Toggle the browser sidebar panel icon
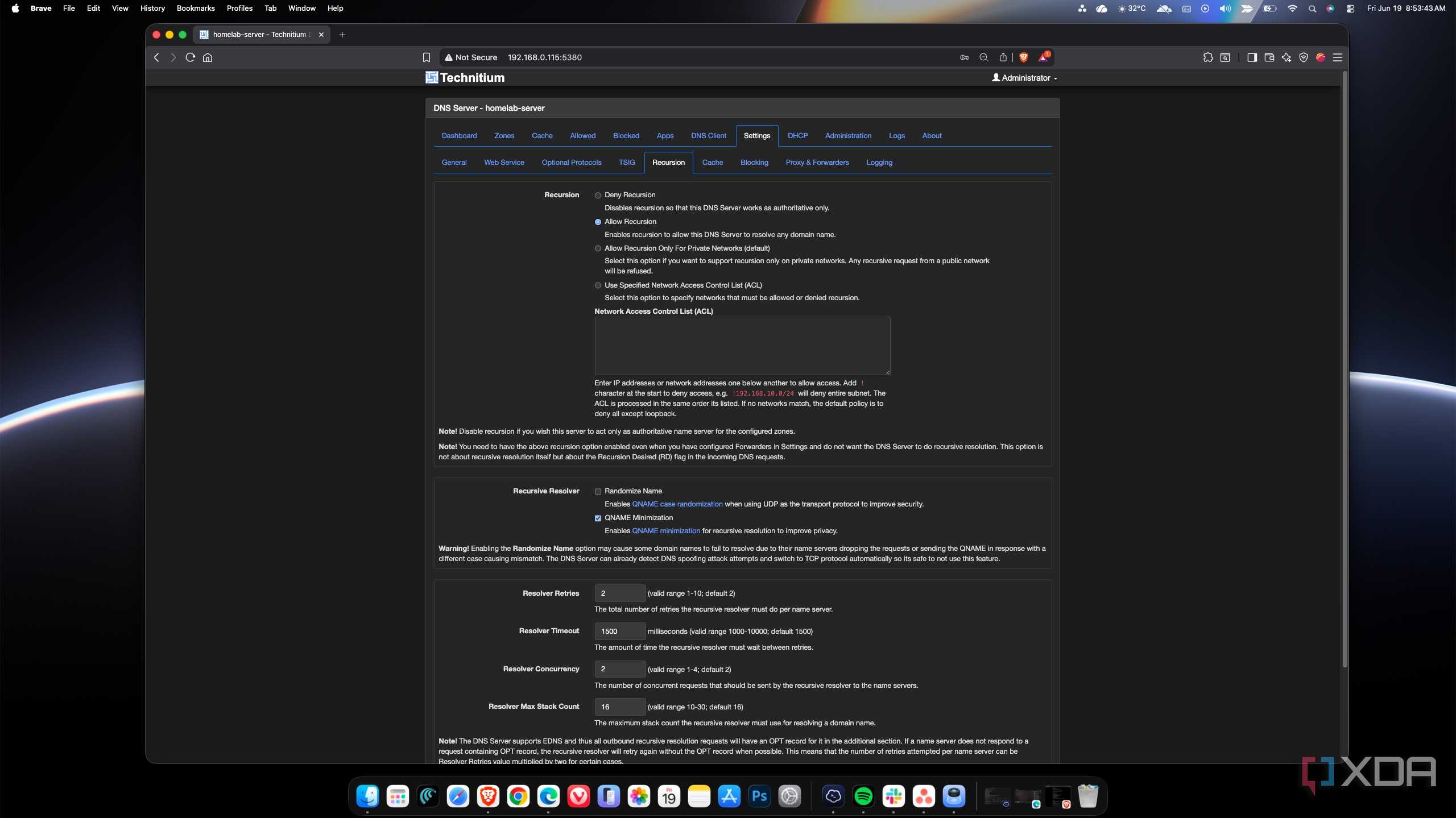This screenshot has height=818, width=1456. coord(1252,57)
